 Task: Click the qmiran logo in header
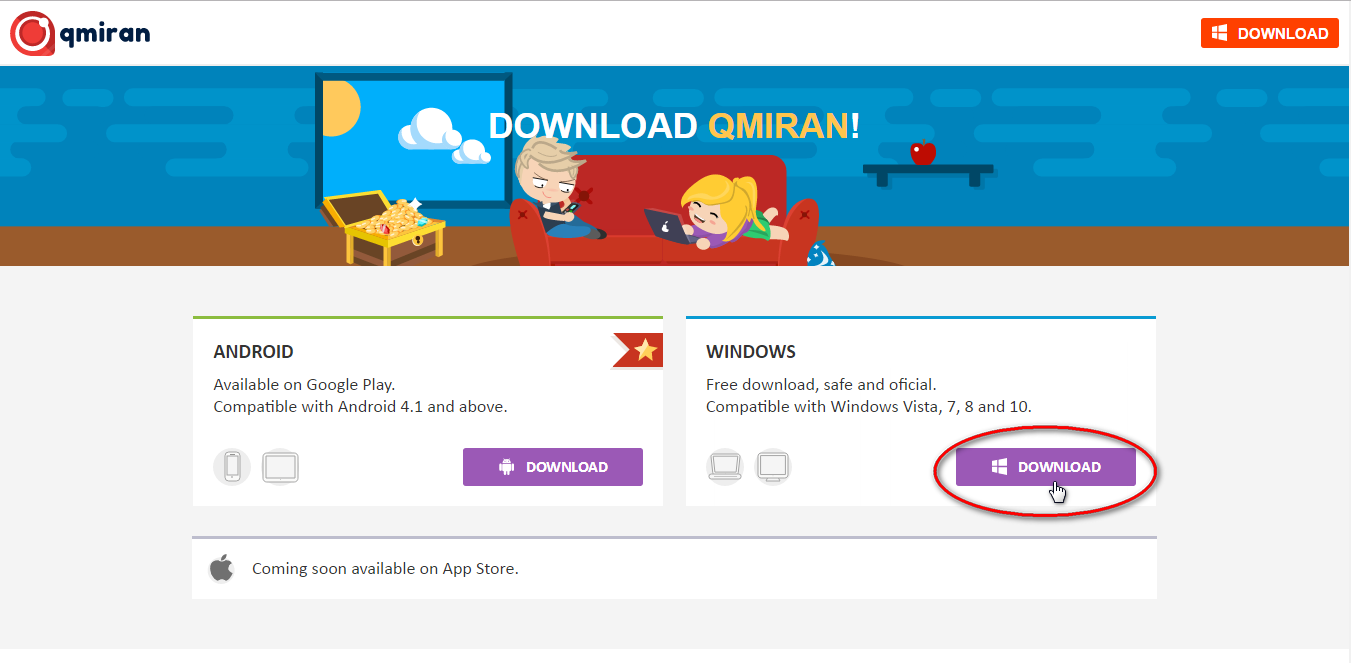pos(80,33)
